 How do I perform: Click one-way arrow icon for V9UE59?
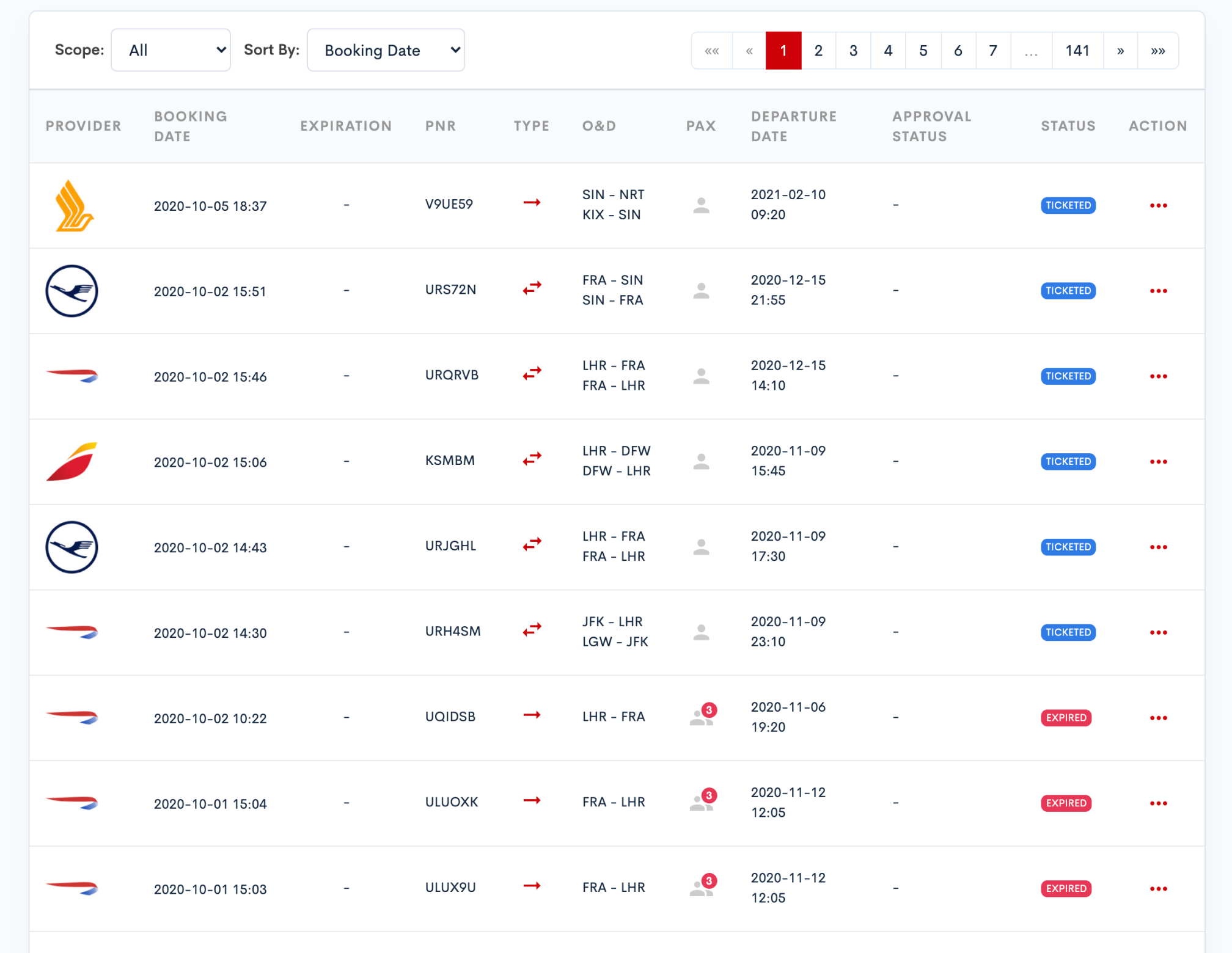(x=532, y=202)
